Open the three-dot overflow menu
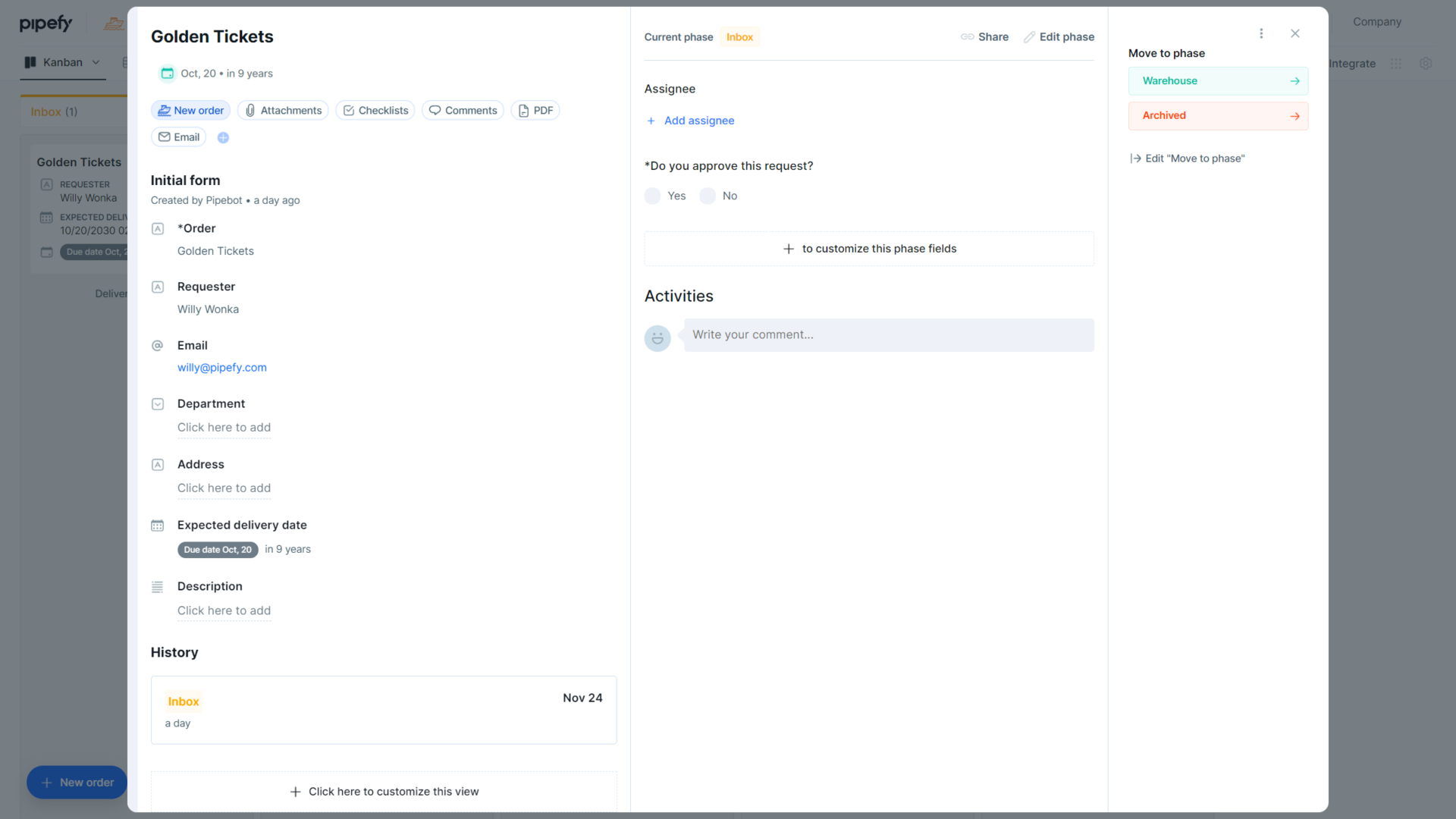Image resolution: width=1456 pixels, height=819 pixels. pyautogui.click(x=1261, y=33)
